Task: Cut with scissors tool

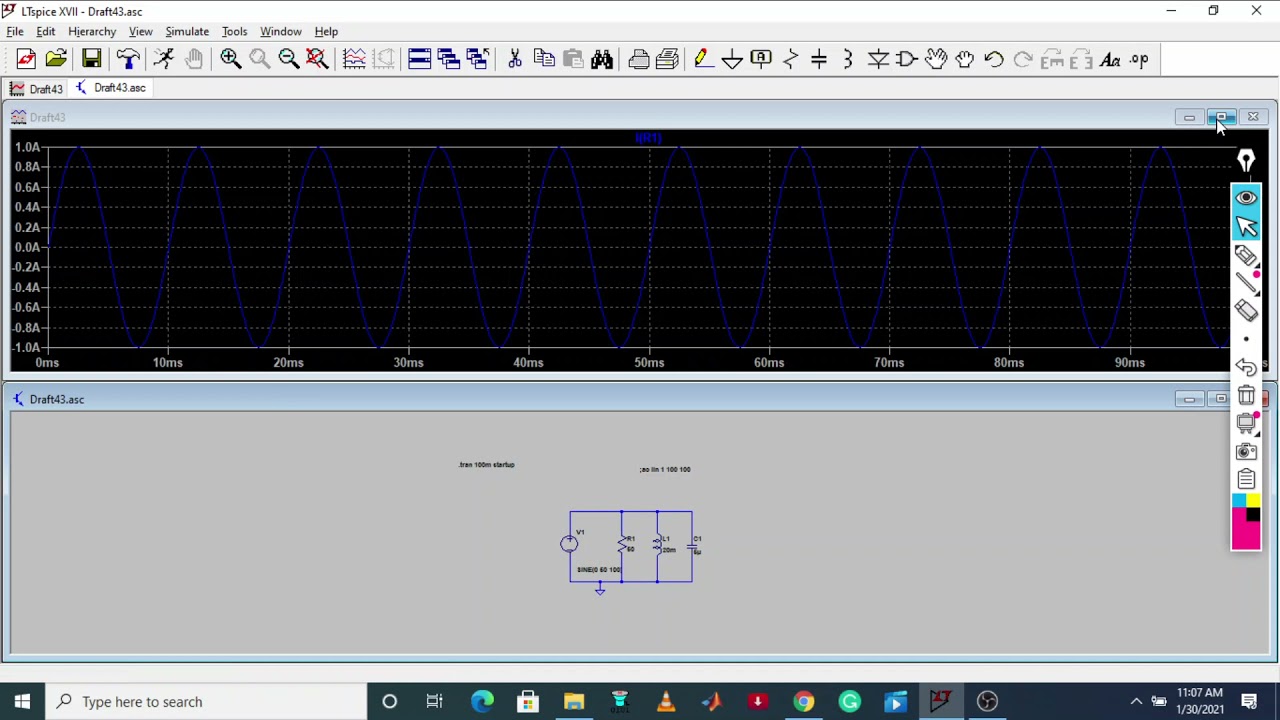Action: tap(514, 60)
